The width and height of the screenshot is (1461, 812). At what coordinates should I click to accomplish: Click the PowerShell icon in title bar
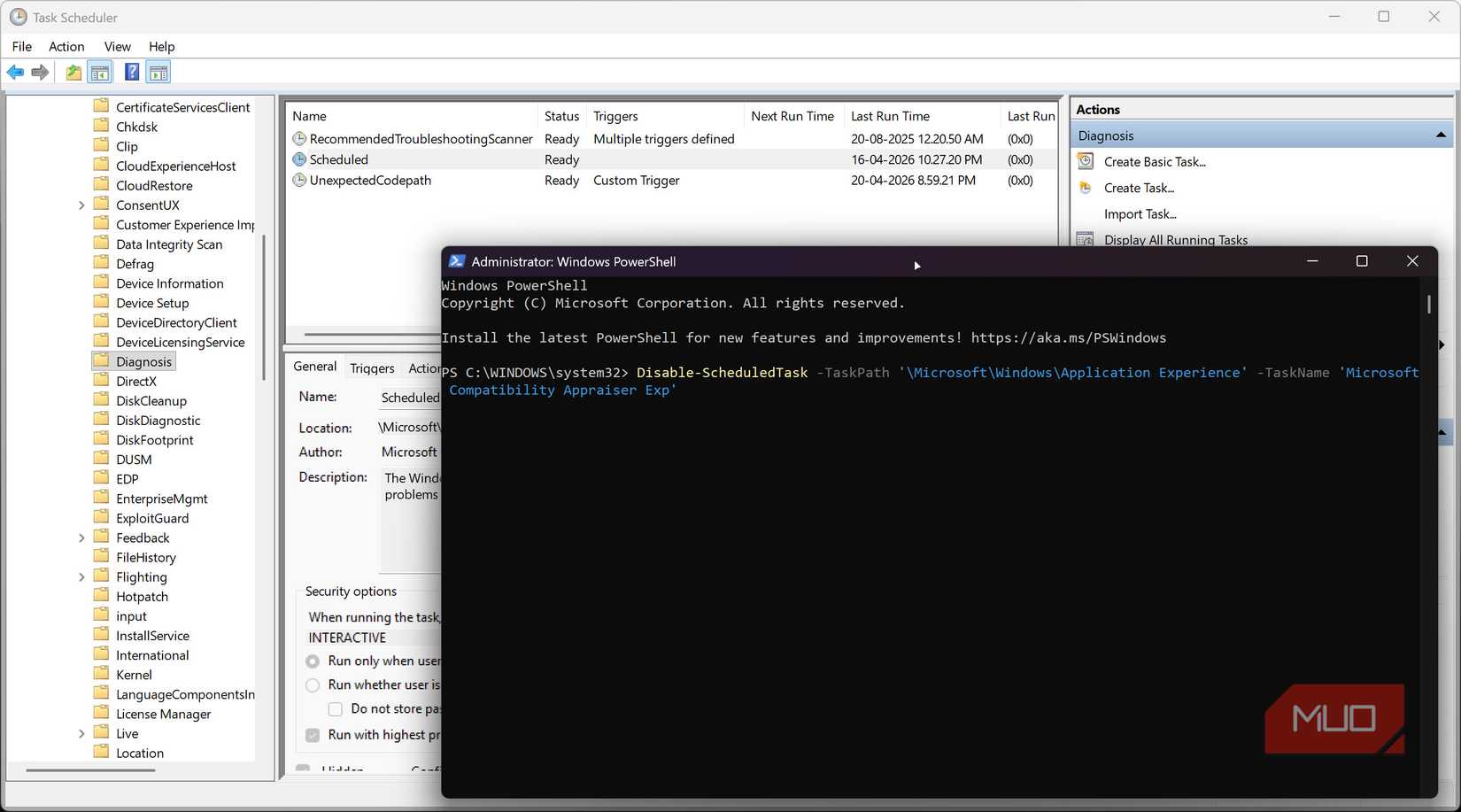457,261
